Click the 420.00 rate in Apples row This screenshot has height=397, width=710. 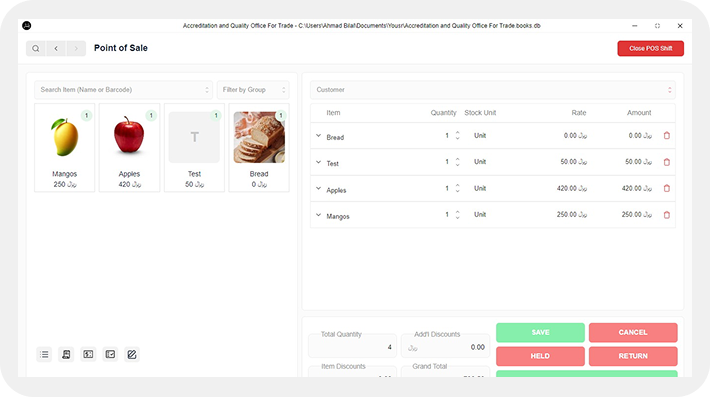pos(572,188)
